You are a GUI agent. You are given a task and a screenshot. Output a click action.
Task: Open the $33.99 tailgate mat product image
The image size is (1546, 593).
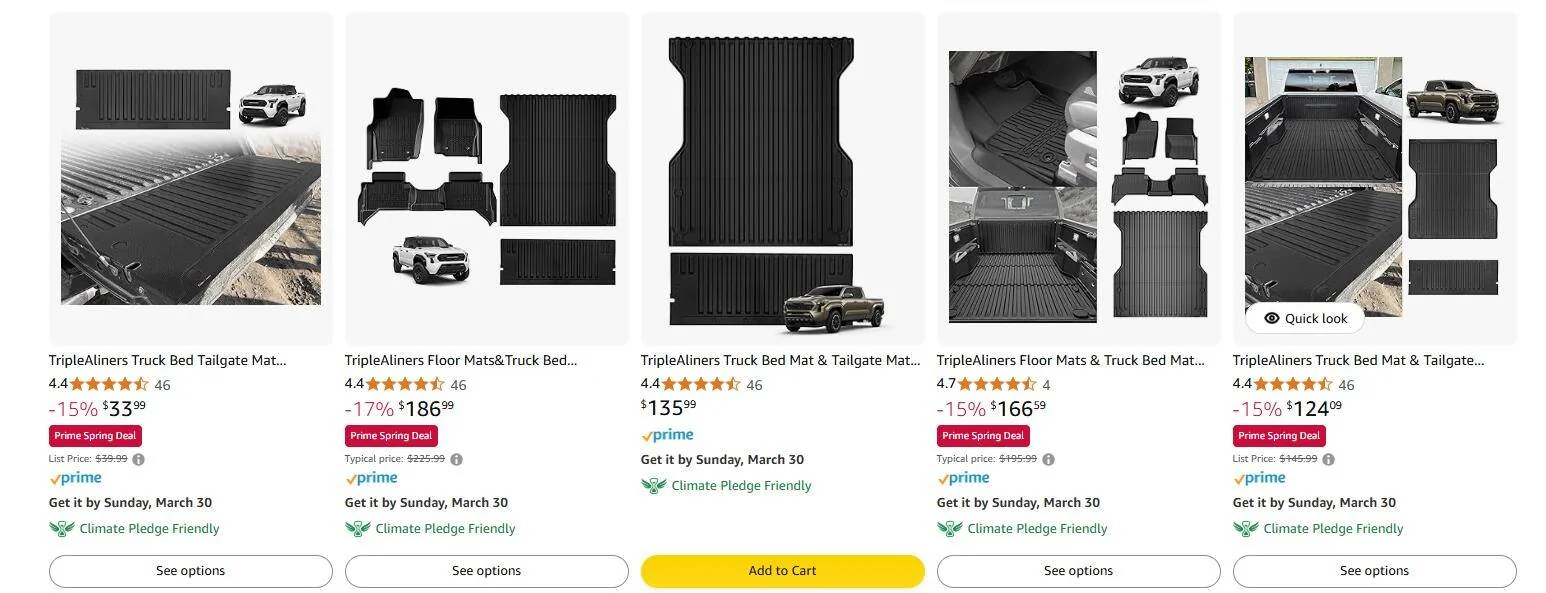click(x=190, y=180)
